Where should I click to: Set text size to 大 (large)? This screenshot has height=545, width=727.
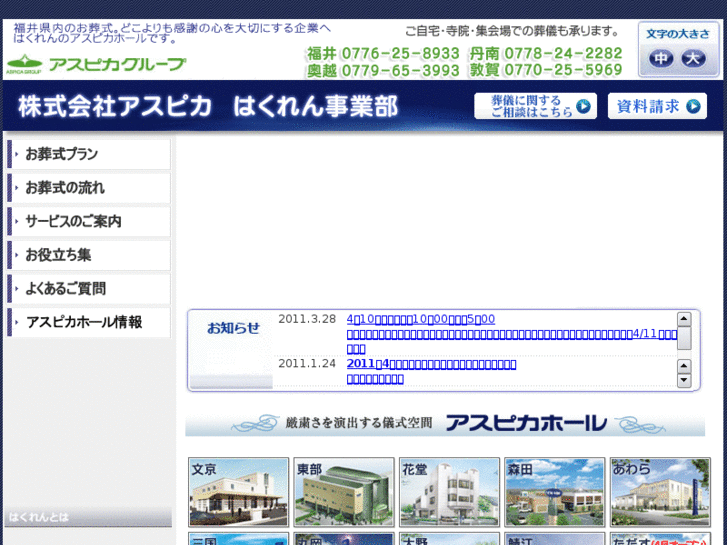click(693, 58)
